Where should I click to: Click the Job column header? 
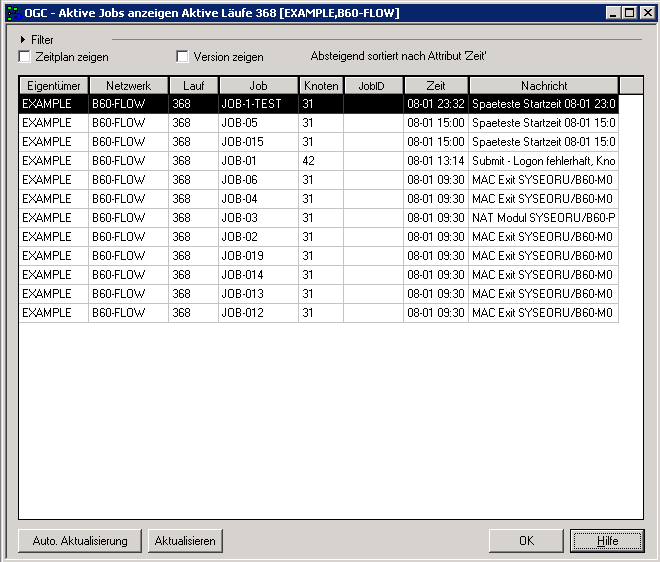(x=258, y=86)
